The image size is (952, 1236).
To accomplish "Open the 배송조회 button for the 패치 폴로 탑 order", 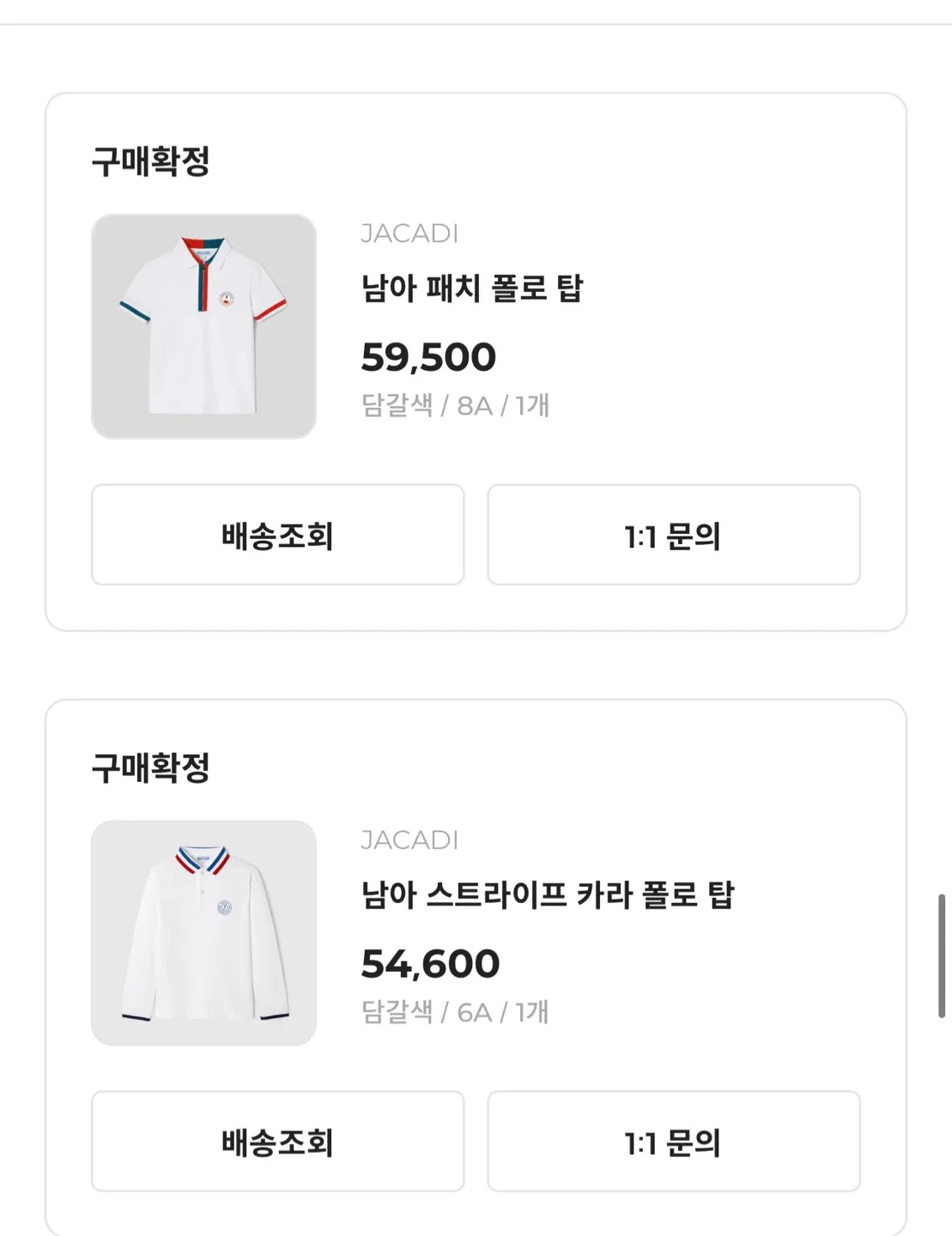I will (277, 535).
